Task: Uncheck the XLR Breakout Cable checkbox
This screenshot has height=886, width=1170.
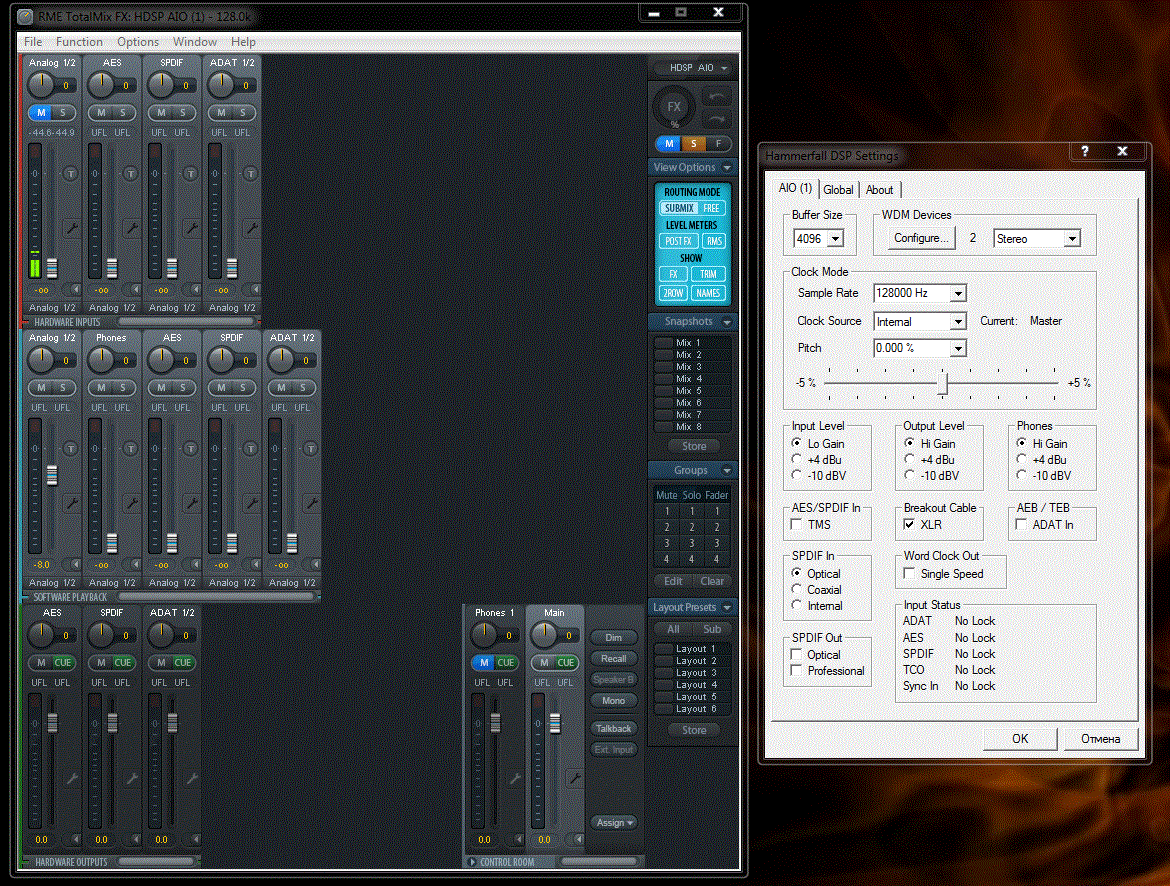Action: [x=909, y=525]
